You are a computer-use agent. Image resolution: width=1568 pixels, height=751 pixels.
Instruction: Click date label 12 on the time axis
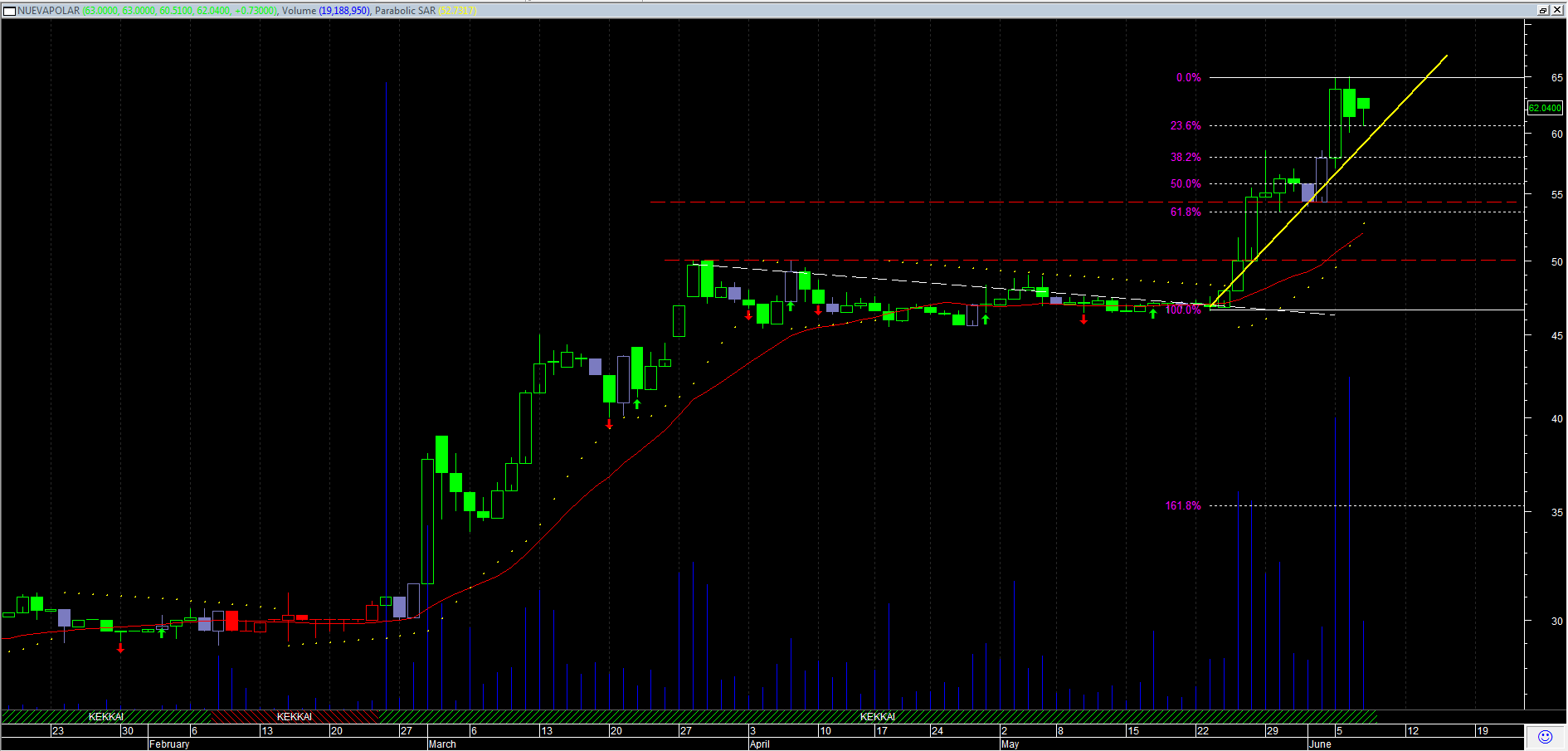pos(1413,731)
